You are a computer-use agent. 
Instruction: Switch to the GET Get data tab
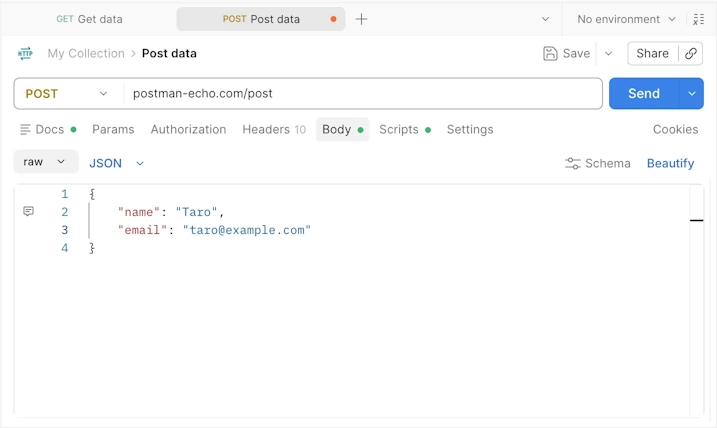[89, 19]
